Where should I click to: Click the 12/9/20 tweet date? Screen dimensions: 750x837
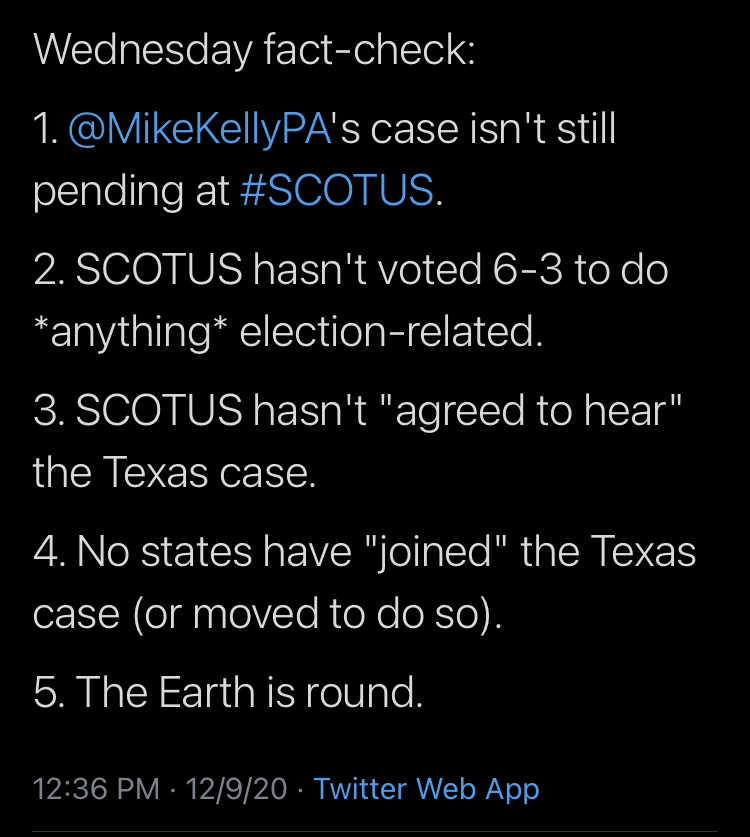tap(234, 789)
